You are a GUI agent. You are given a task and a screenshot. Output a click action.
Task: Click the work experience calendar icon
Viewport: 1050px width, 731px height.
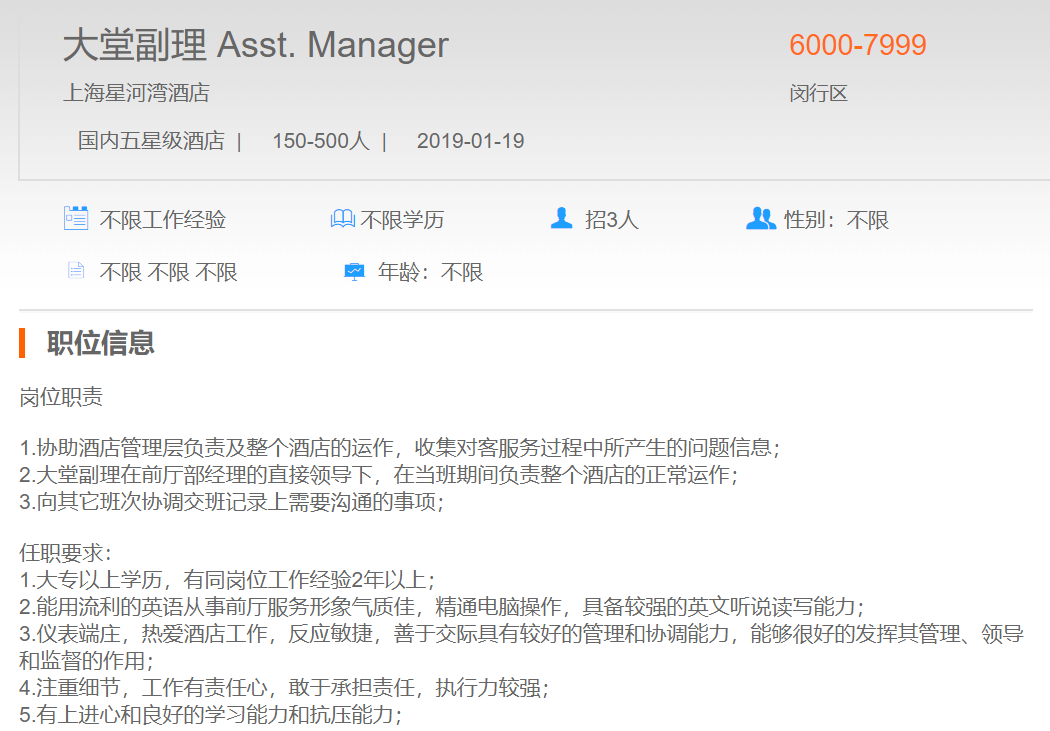click(76, 218)
